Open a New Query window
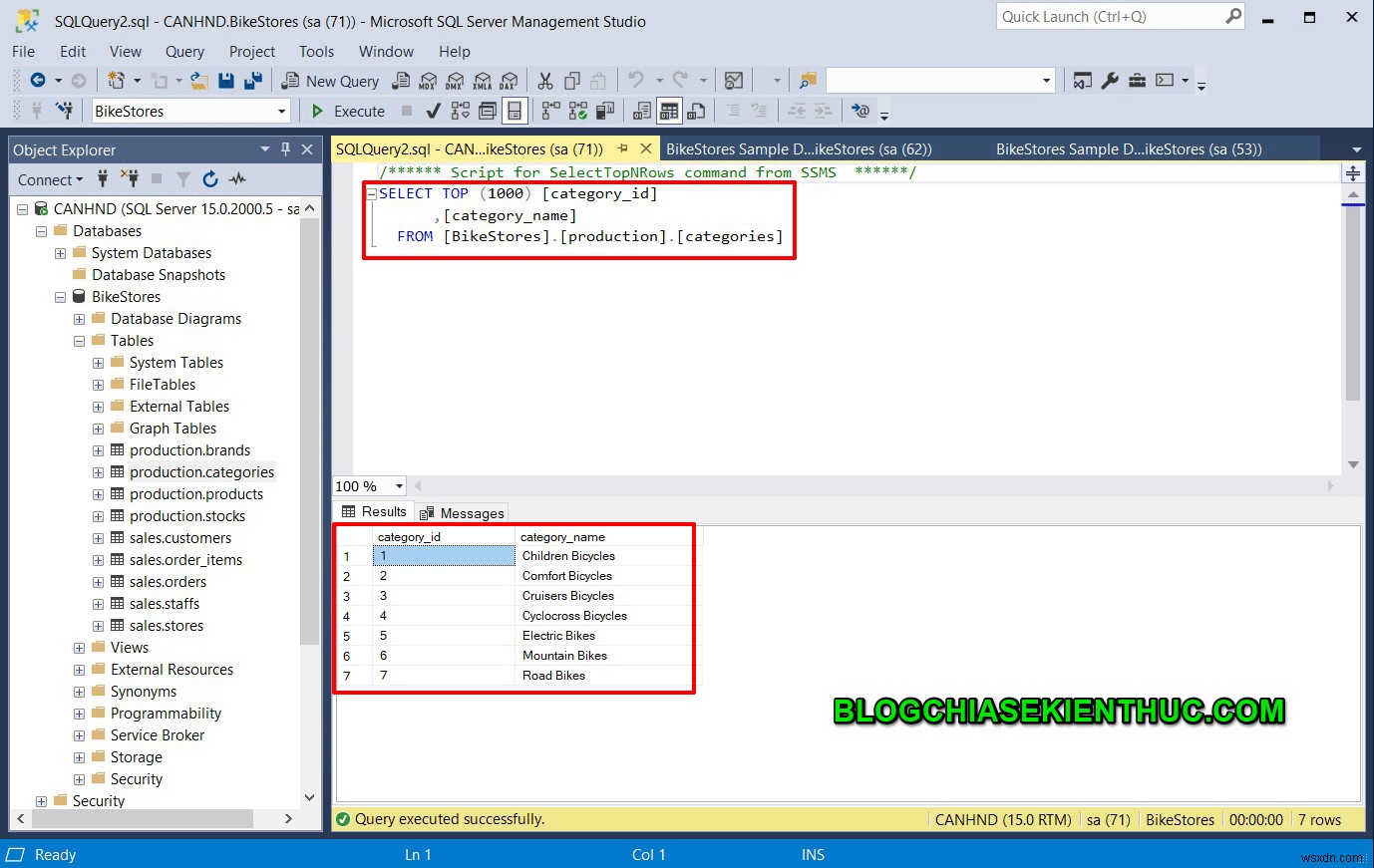Image resolution: width=1374 pixels, height=868 pixels. [x=330, y=81]
